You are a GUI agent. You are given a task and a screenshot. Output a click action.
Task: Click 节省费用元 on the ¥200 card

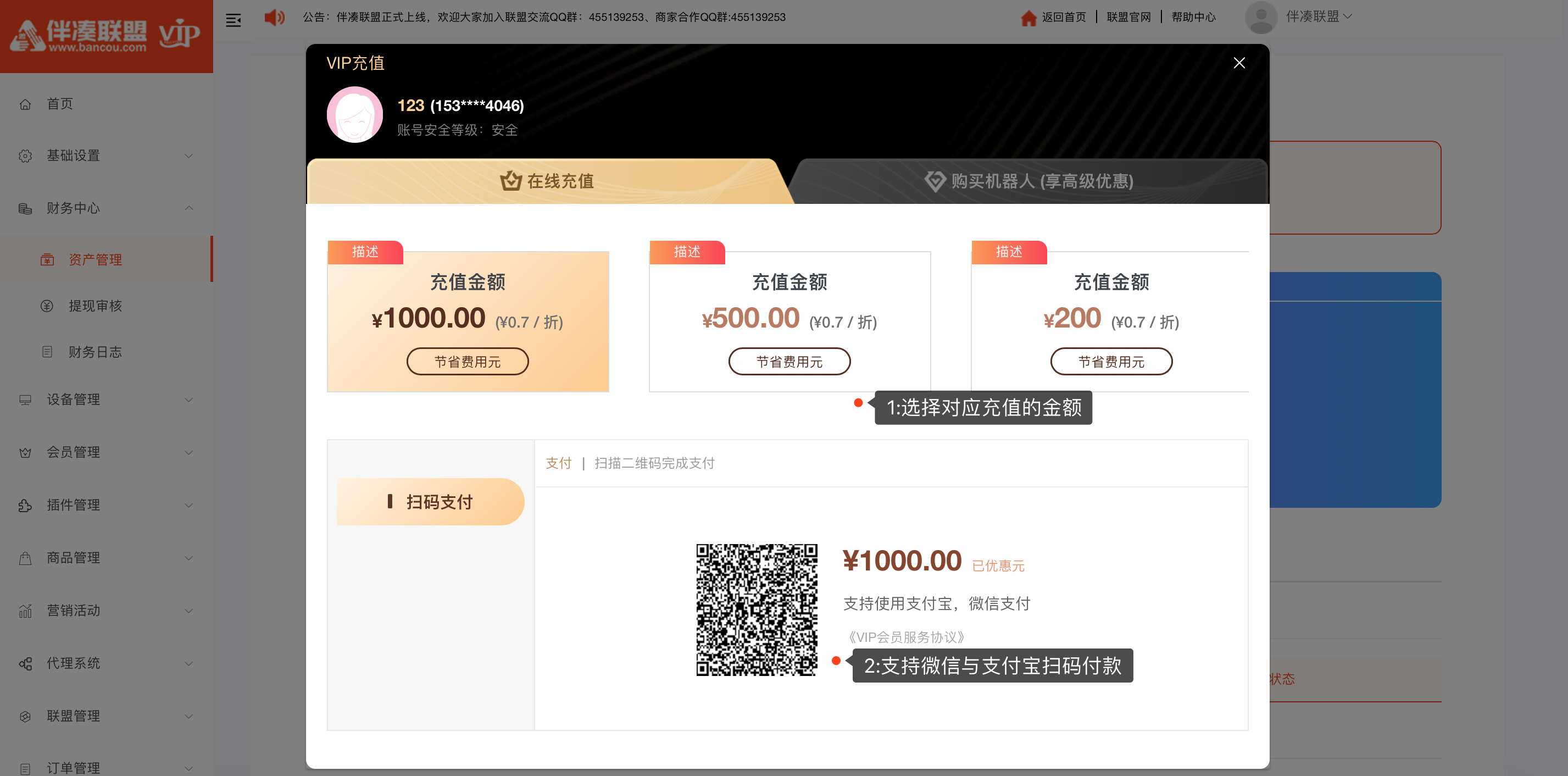(1111, 362)
